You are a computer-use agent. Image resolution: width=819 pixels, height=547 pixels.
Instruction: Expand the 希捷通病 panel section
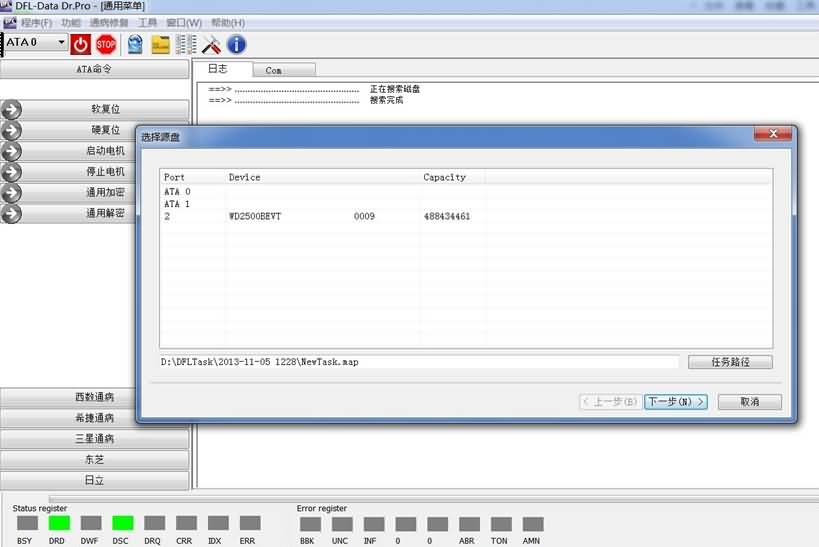(95, 418)
